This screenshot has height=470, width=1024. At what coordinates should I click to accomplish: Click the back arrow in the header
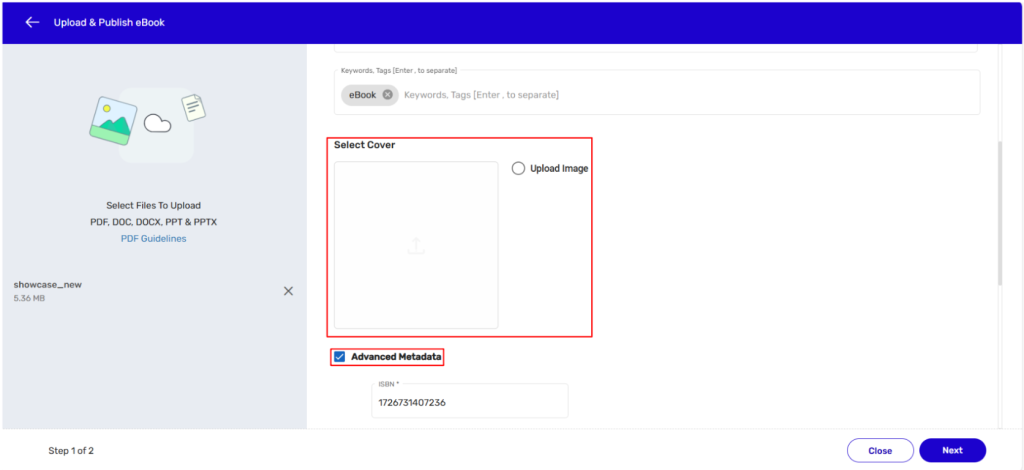tap(32, 22)
